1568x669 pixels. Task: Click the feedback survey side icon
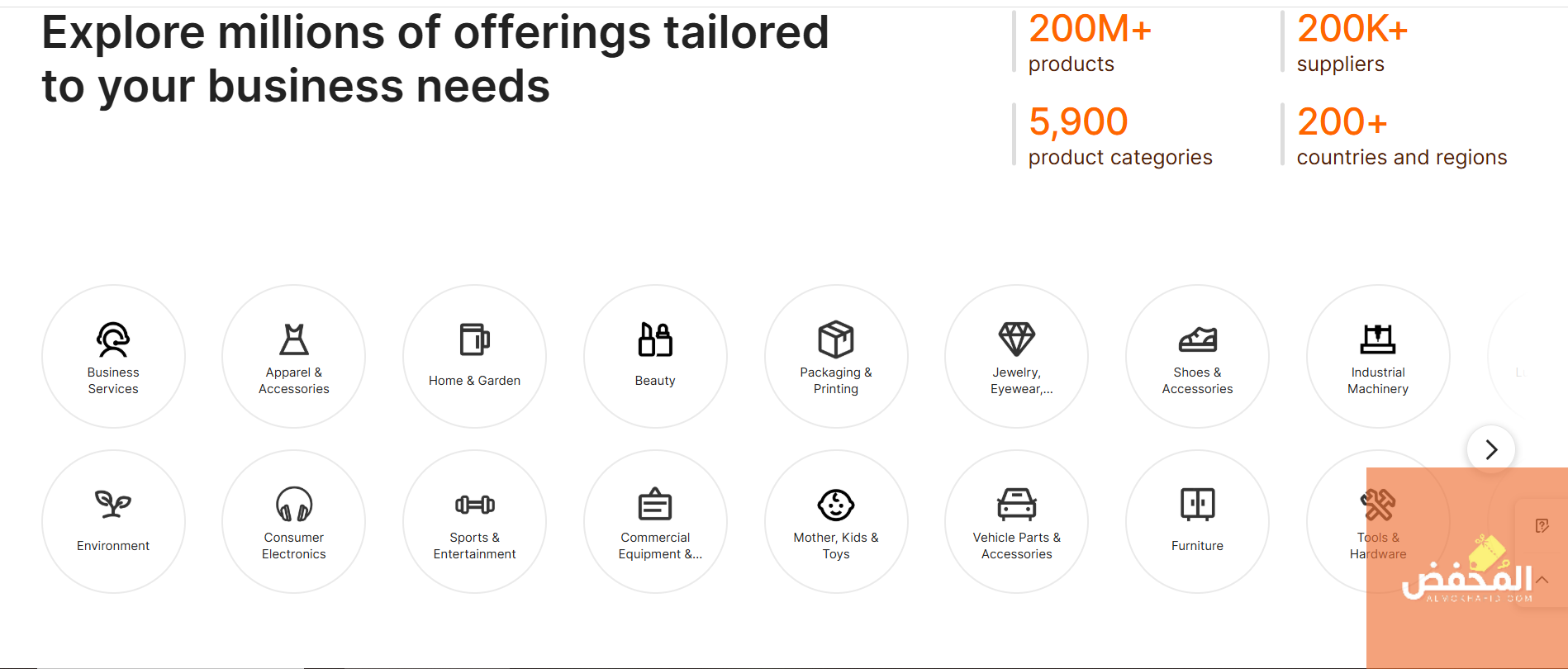click(x=1542, y=526)
